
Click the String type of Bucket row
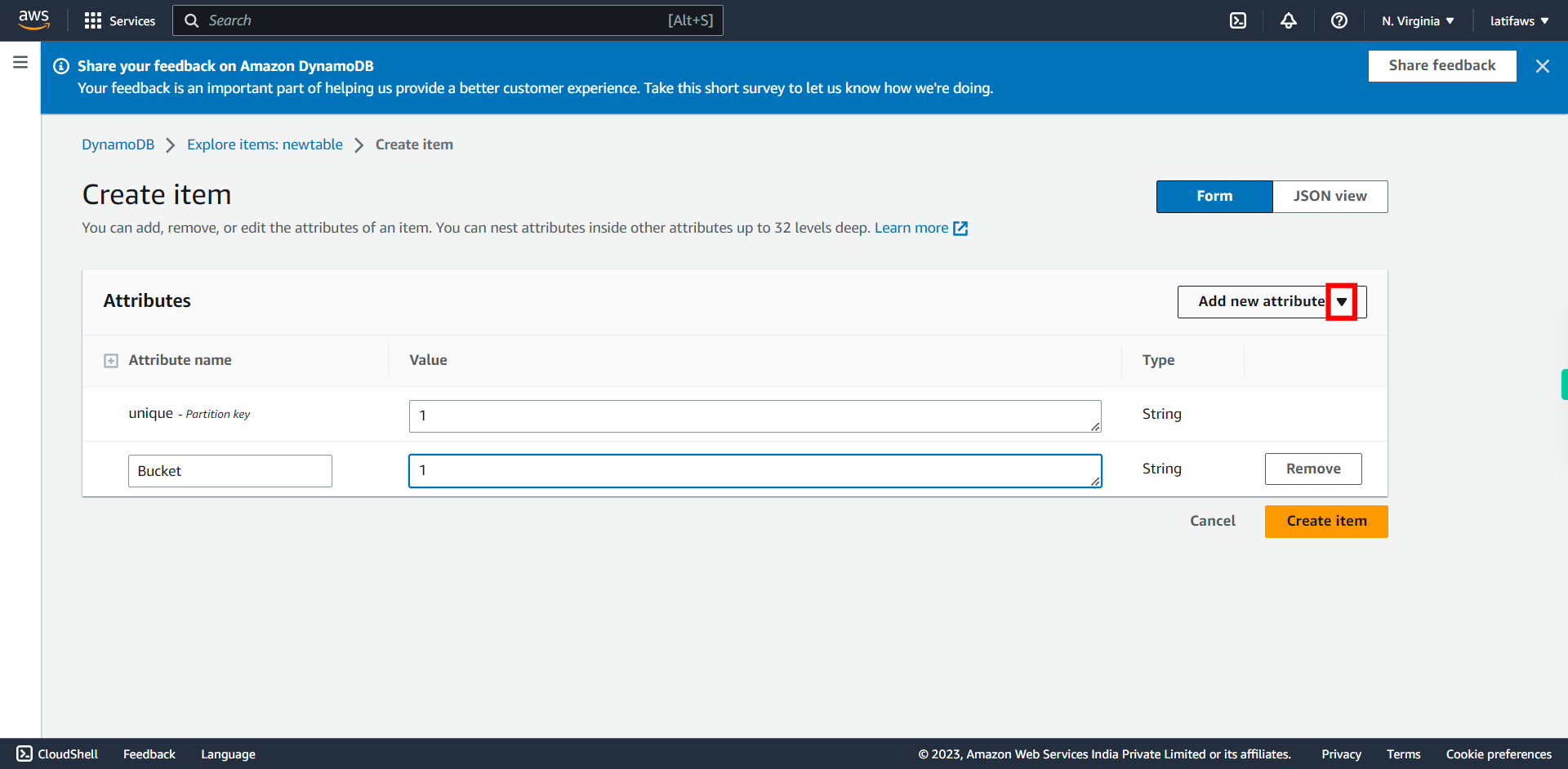point(1161,469)
